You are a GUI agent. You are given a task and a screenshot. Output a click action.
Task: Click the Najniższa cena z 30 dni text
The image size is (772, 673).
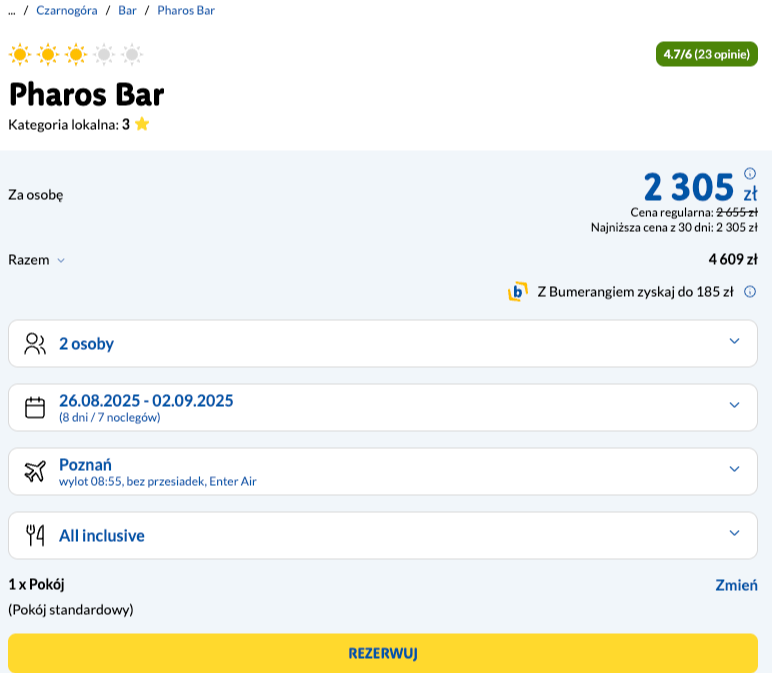click(x=674, y=227)
